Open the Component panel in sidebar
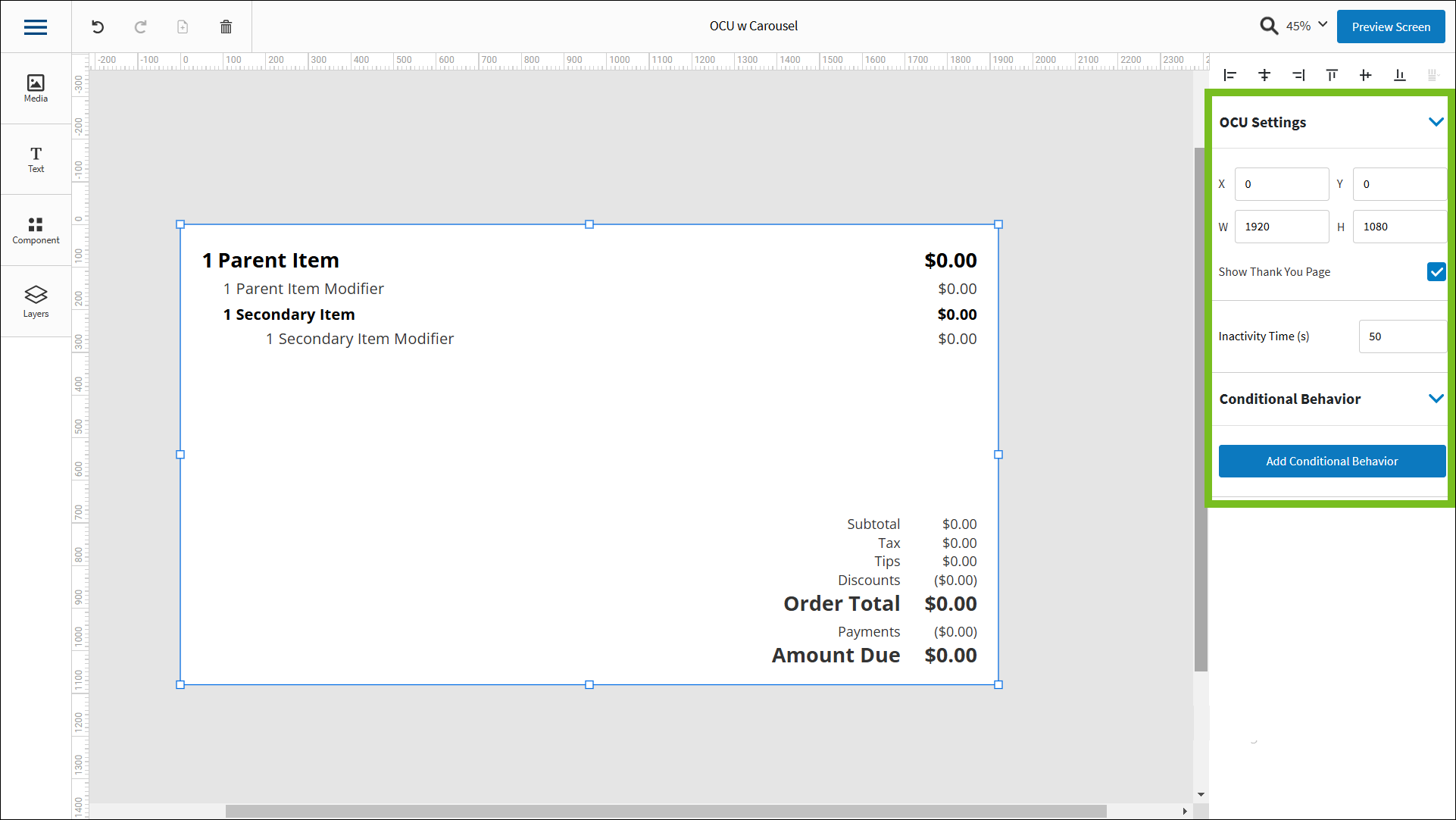 [x=36, y=230]
